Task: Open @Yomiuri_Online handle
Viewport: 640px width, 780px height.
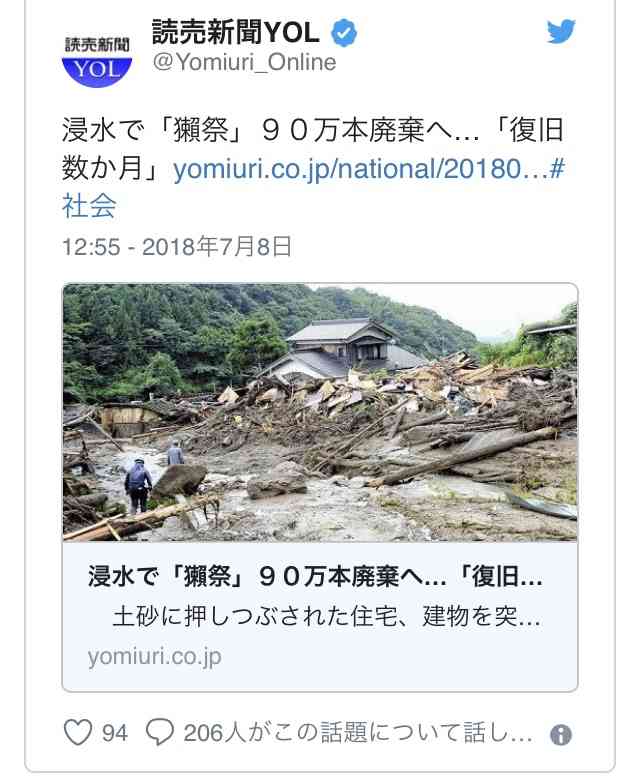Action: 244,62
